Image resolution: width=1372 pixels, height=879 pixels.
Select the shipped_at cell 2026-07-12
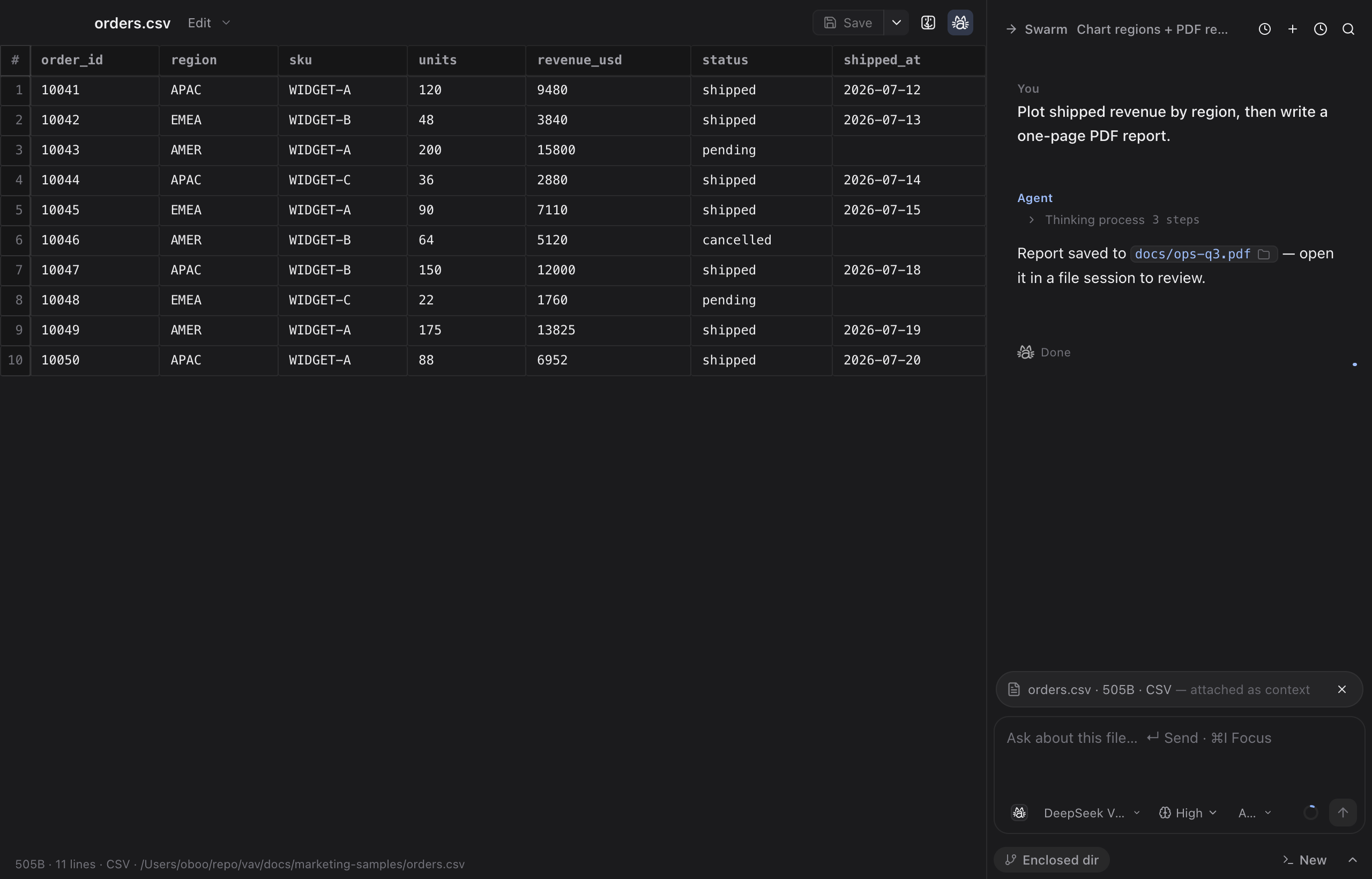(x=908, y=90)
